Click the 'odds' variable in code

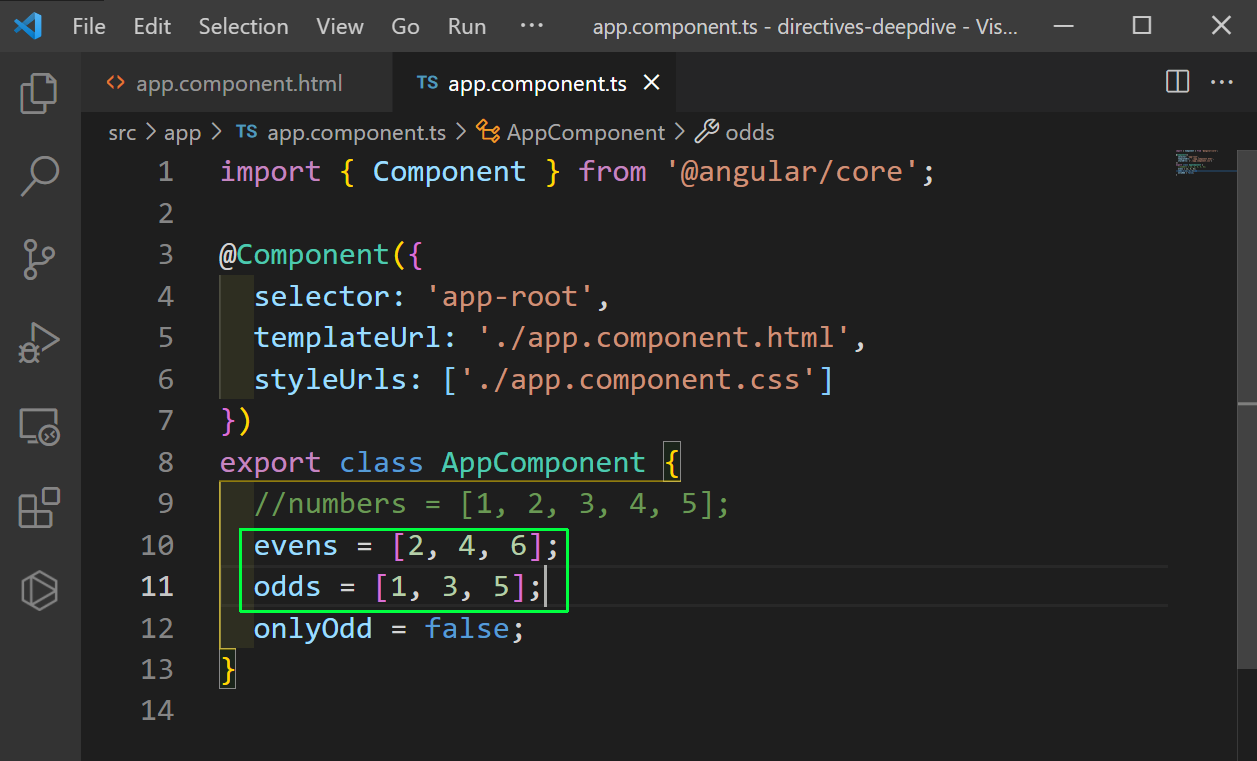coord(287,587)
